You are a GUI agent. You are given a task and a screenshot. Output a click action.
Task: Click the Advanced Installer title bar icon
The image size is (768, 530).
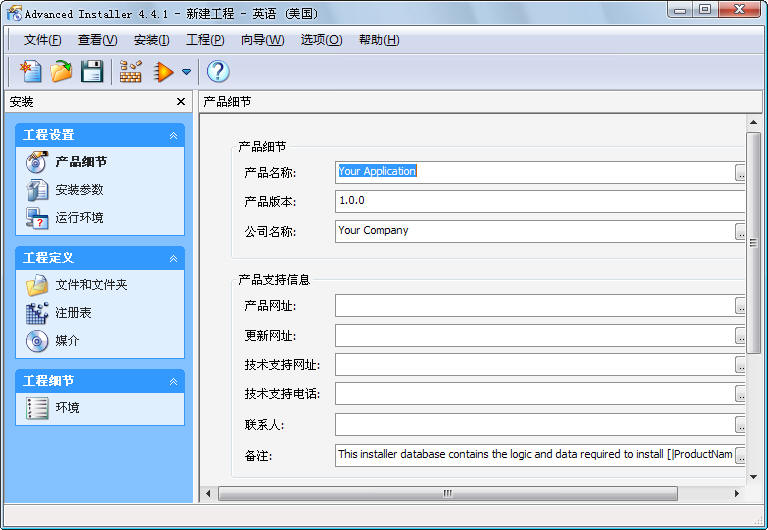pyautogui.click(x=14, y=13)
